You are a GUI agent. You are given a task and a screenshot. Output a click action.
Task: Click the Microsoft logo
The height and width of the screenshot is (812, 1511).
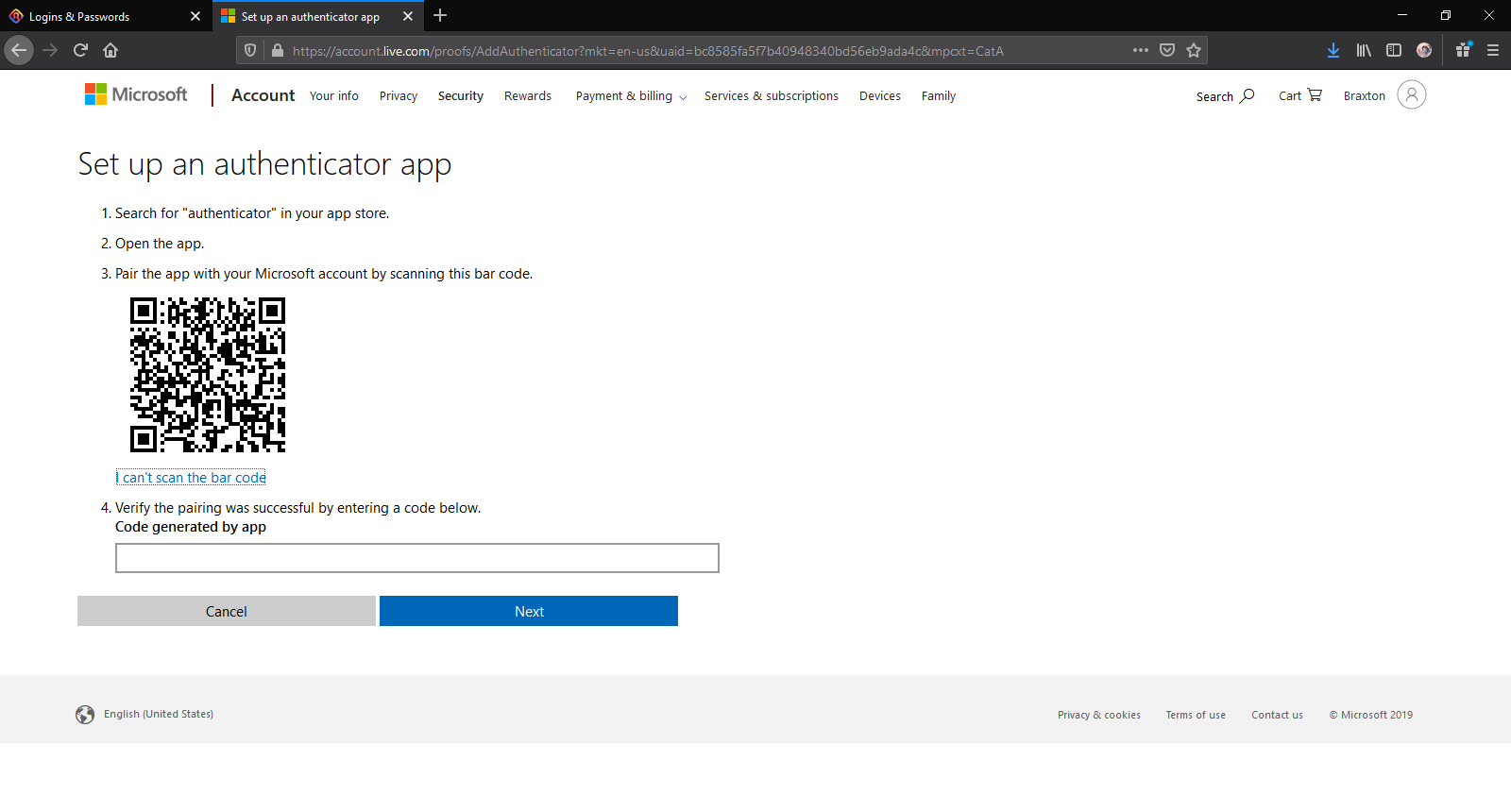[x=136, y=94]
